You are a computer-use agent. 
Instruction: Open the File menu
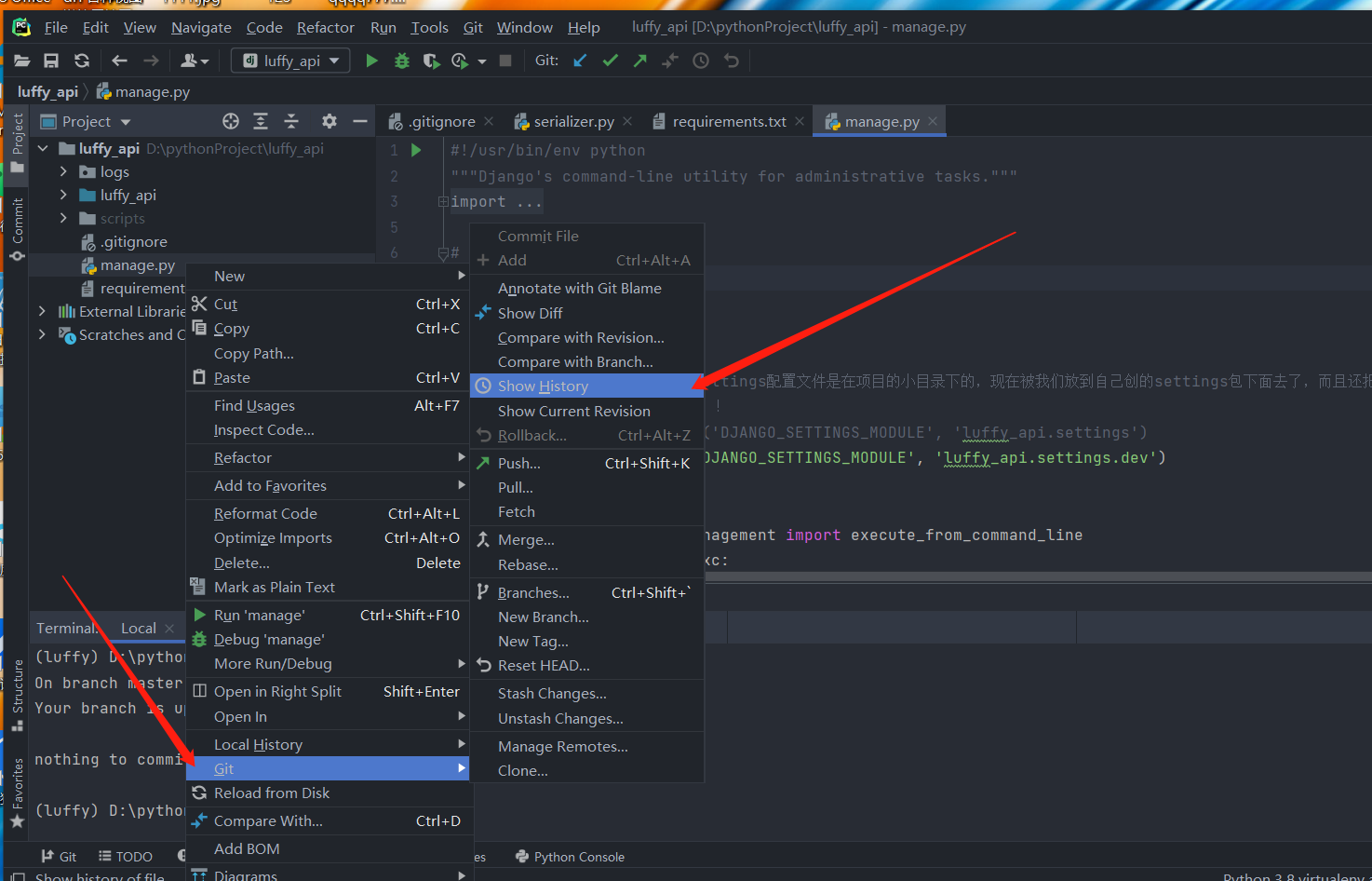[56, 28]
